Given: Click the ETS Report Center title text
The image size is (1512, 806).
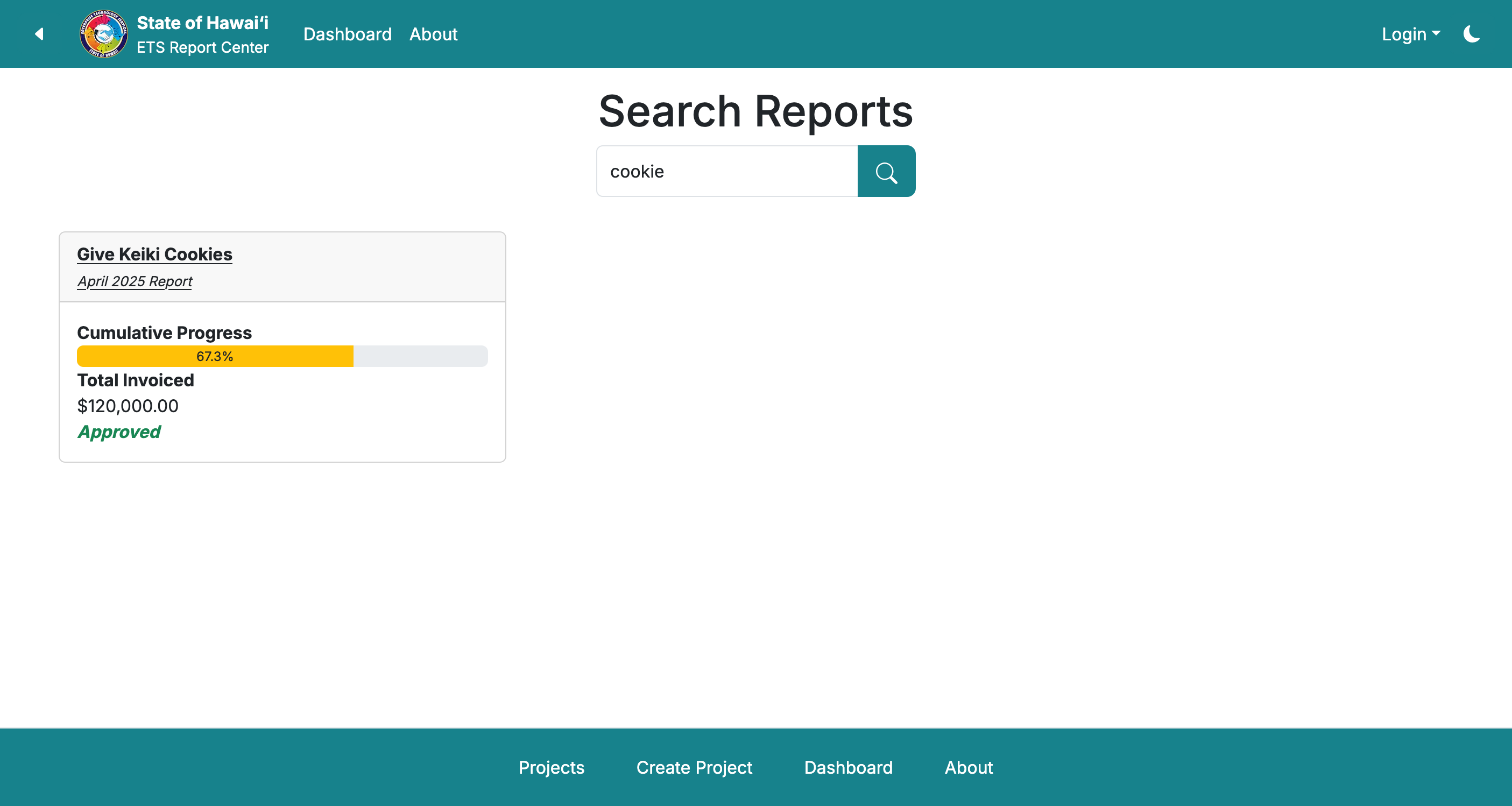Looking at the screenshot, I should (x=201, y=47).
